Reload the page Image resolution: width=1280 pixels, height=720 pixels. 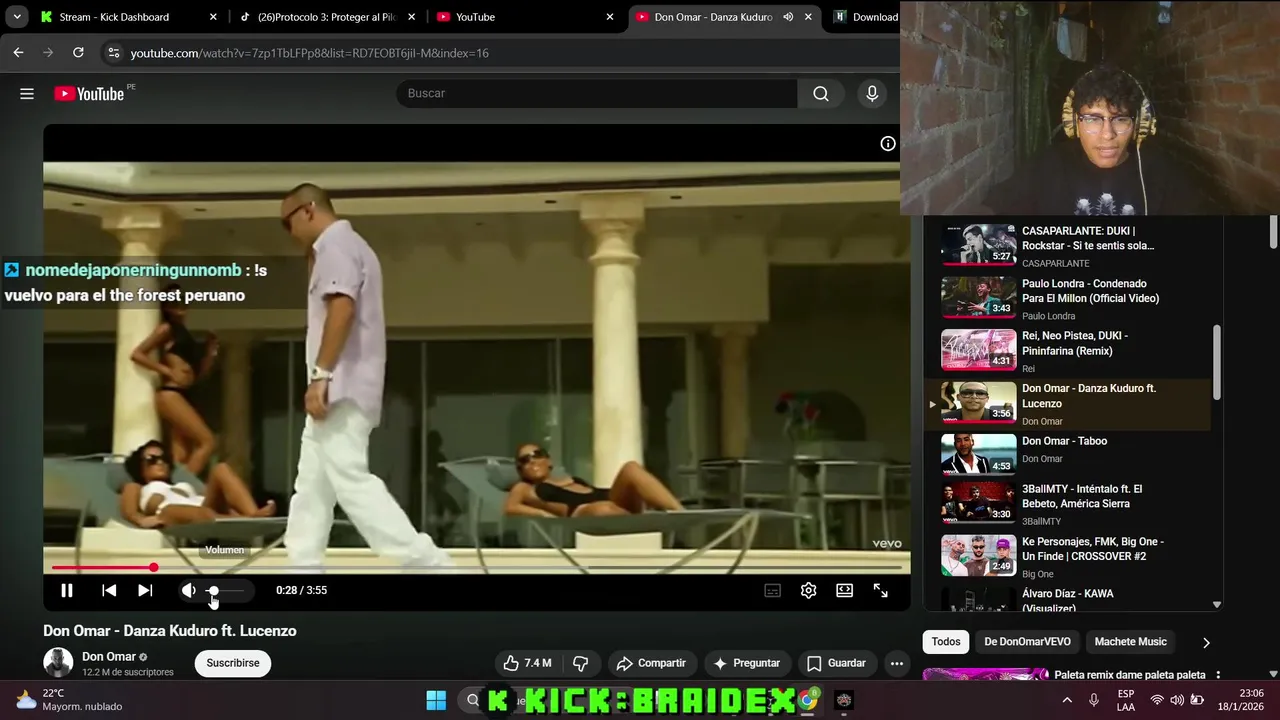[x=78, y=53]
